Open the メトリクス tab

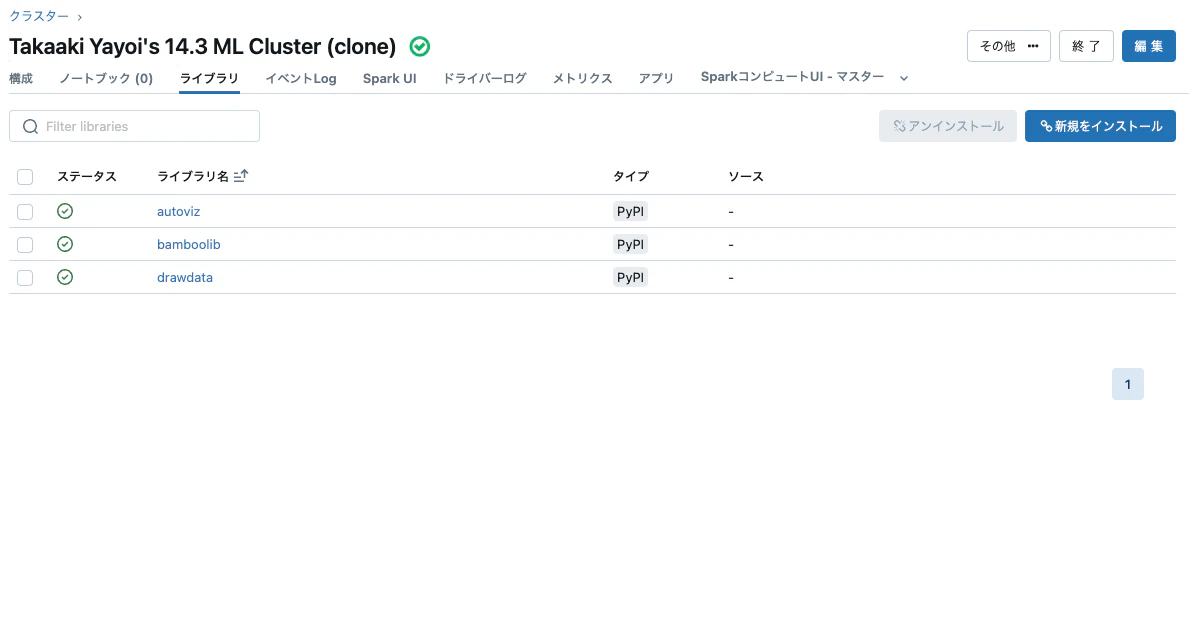(x=582, y=78)
